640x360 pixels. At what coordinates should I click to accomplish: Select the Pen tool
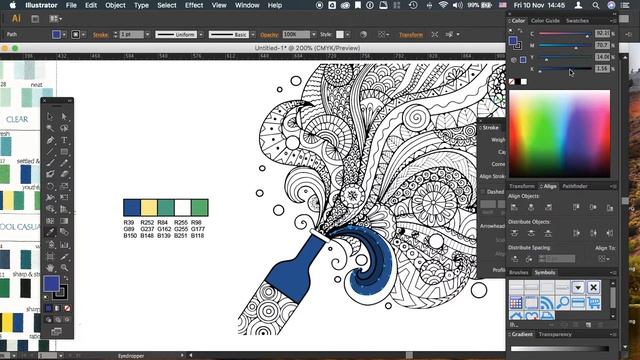[50, 140]
